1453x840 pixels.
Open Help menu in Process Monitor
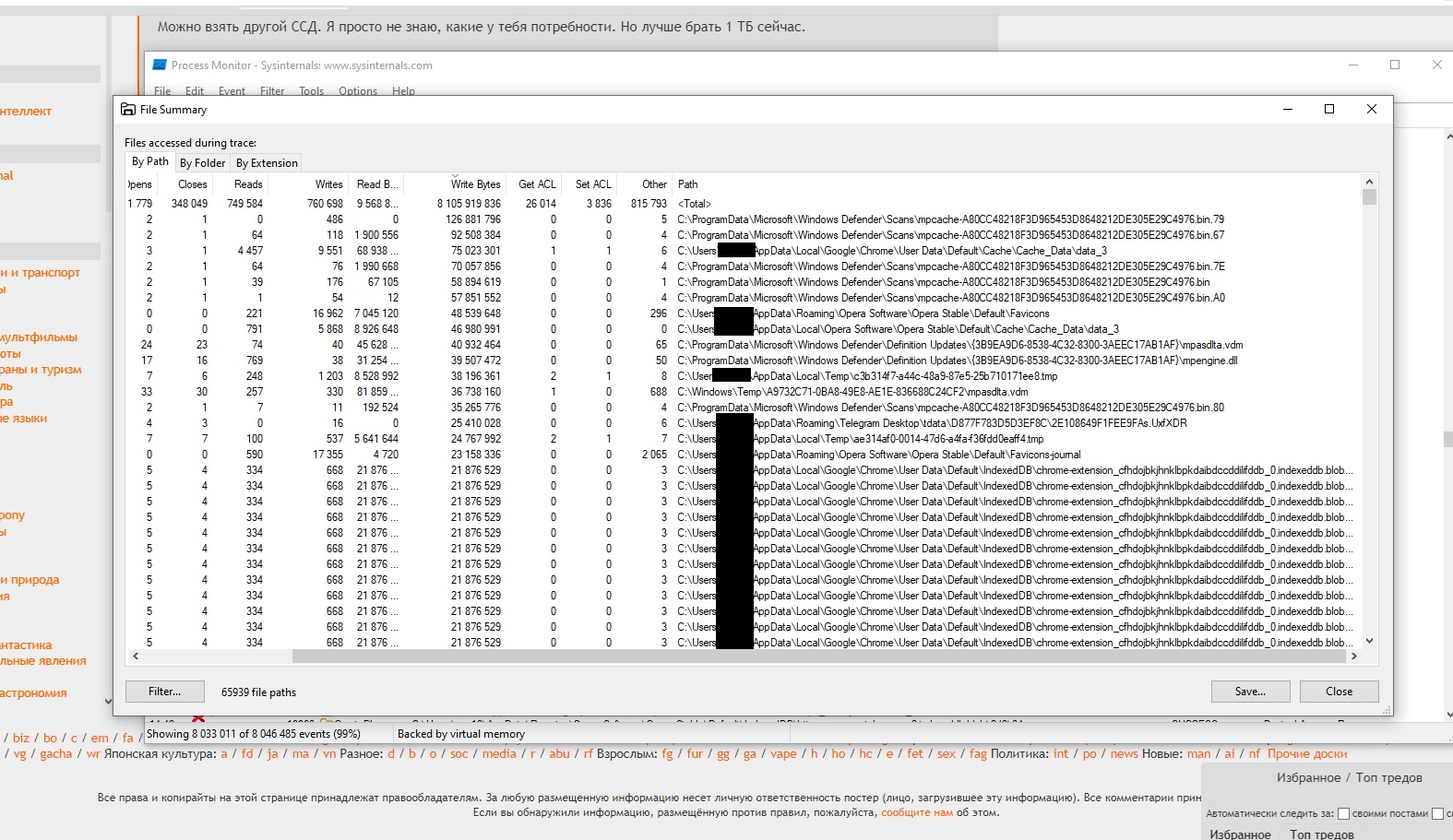[403, 91]
